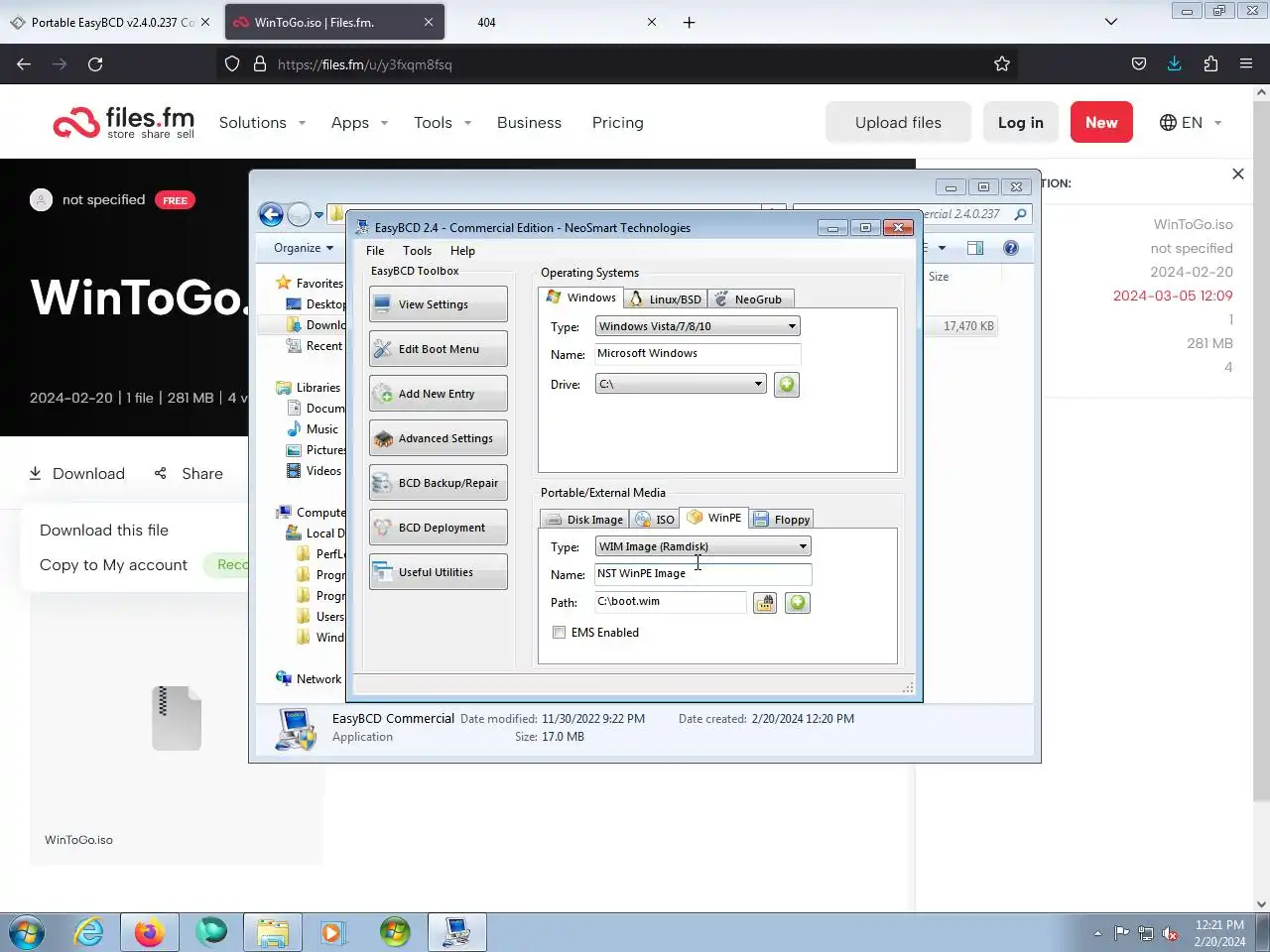Toggle the Explorer preview pane icon
This screenshot has height=952, width=1270.
(975, 248)
